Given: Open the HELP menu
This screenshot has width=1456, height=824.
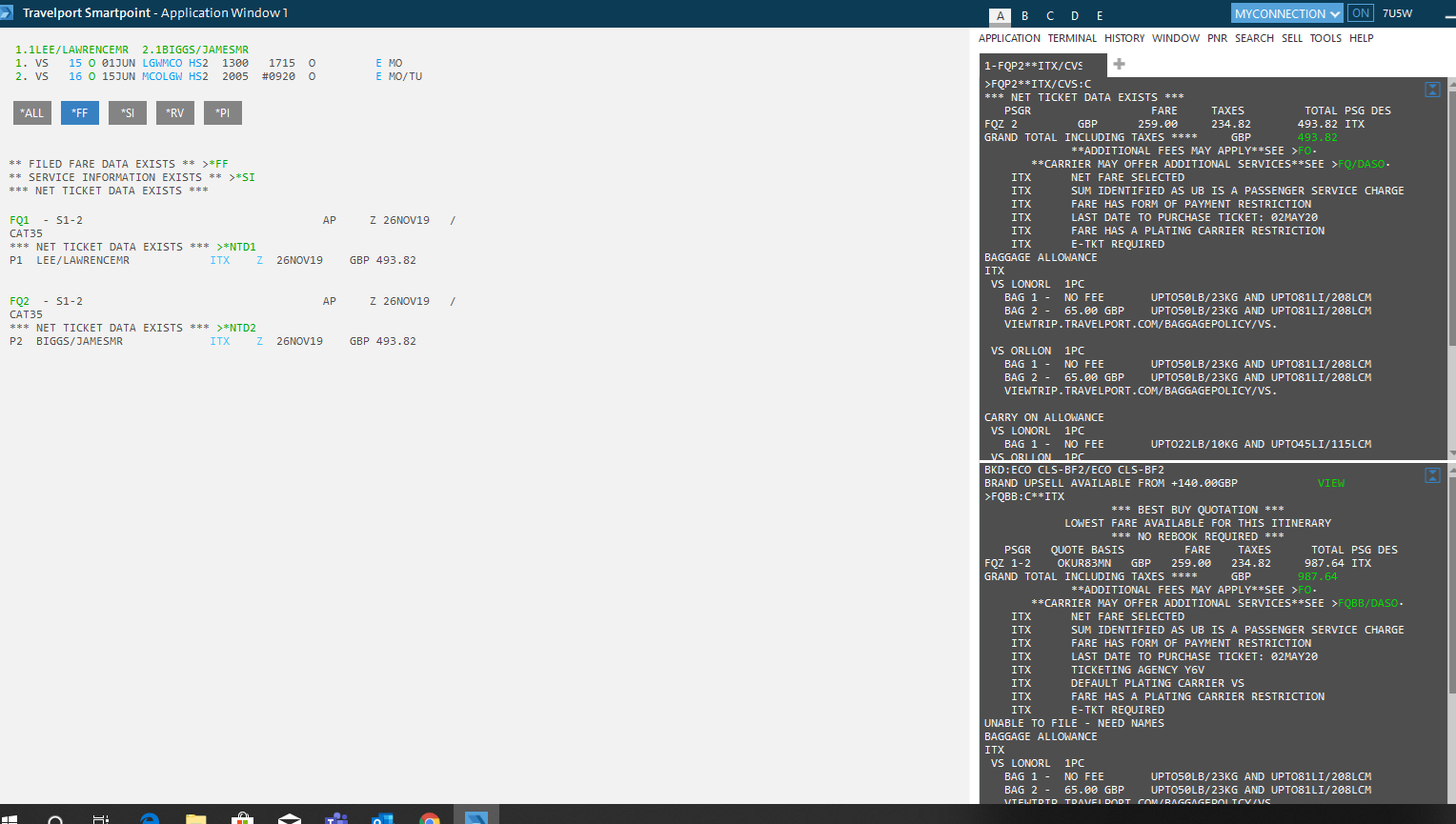Looking at the screenshot, I should [x=1362, y=38].
